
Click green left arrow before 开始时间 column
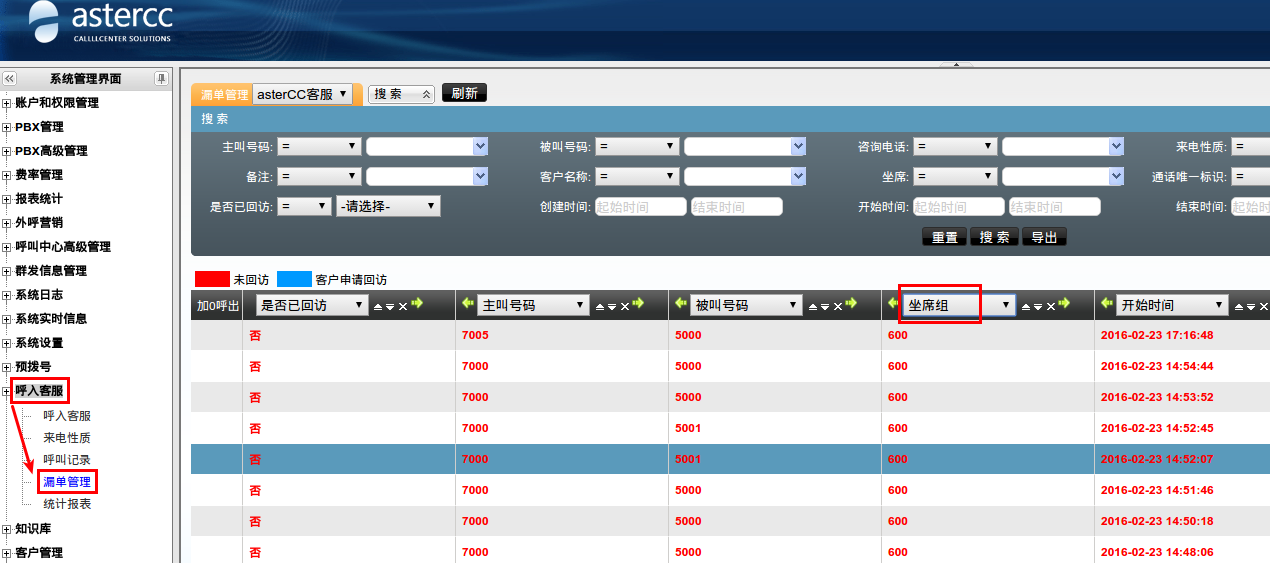point(1107,304)
